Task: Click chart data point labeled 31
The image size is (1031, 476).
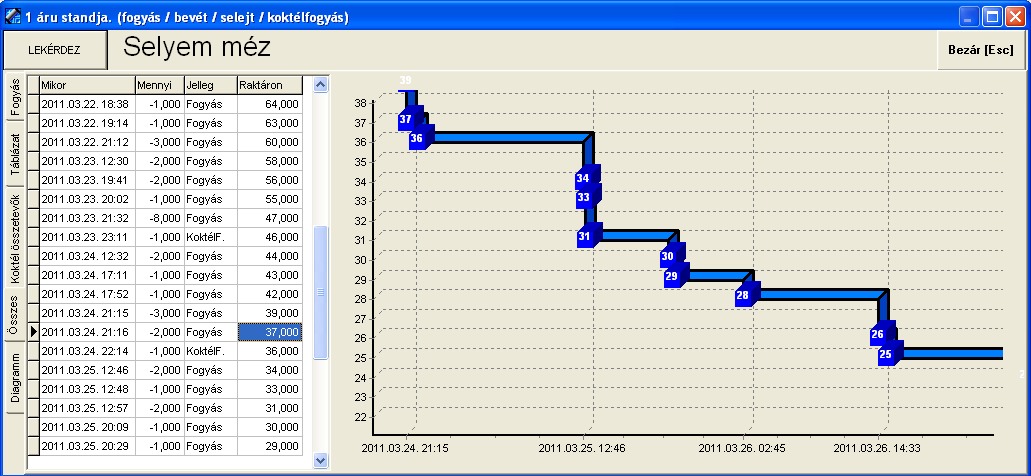Action: click(x=587, y=235)
